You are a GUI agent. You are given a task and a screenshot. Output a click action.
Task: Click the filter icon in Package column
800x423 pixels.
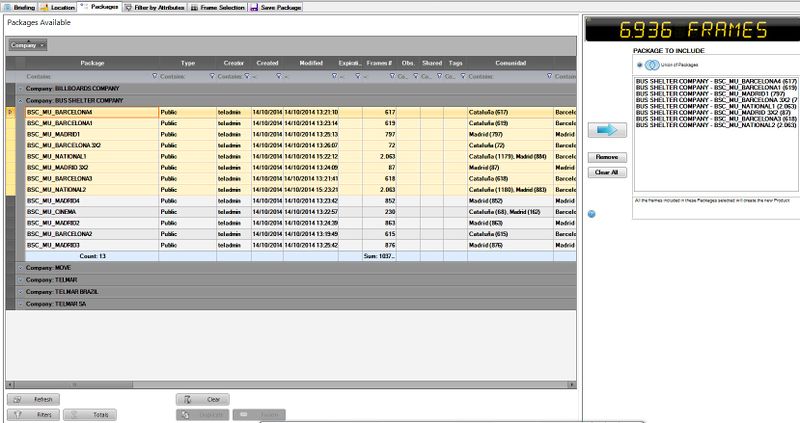[153, 76]
